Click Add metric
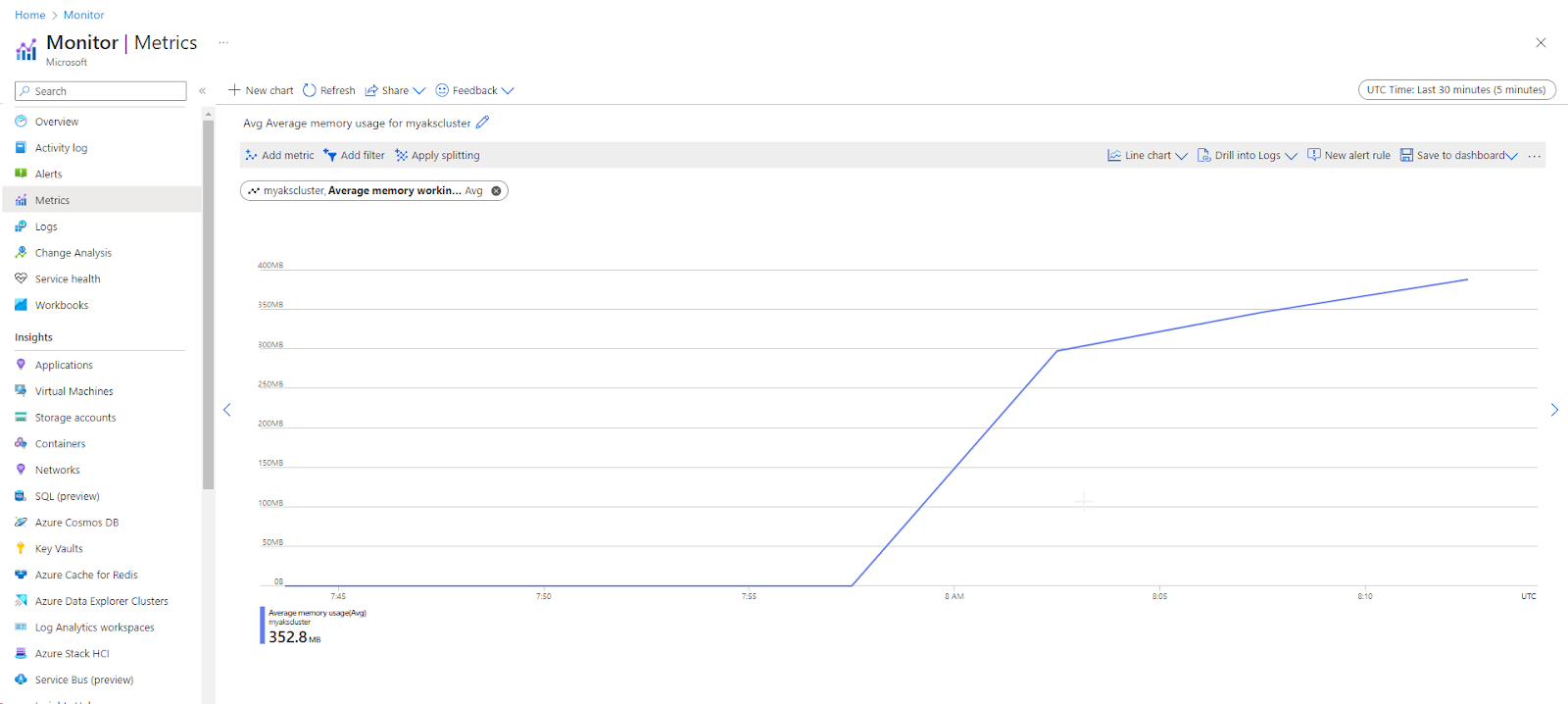Image resolution: width=1568 pixels, height=704 pixels. pyautogui.click(x=279, y=155)
